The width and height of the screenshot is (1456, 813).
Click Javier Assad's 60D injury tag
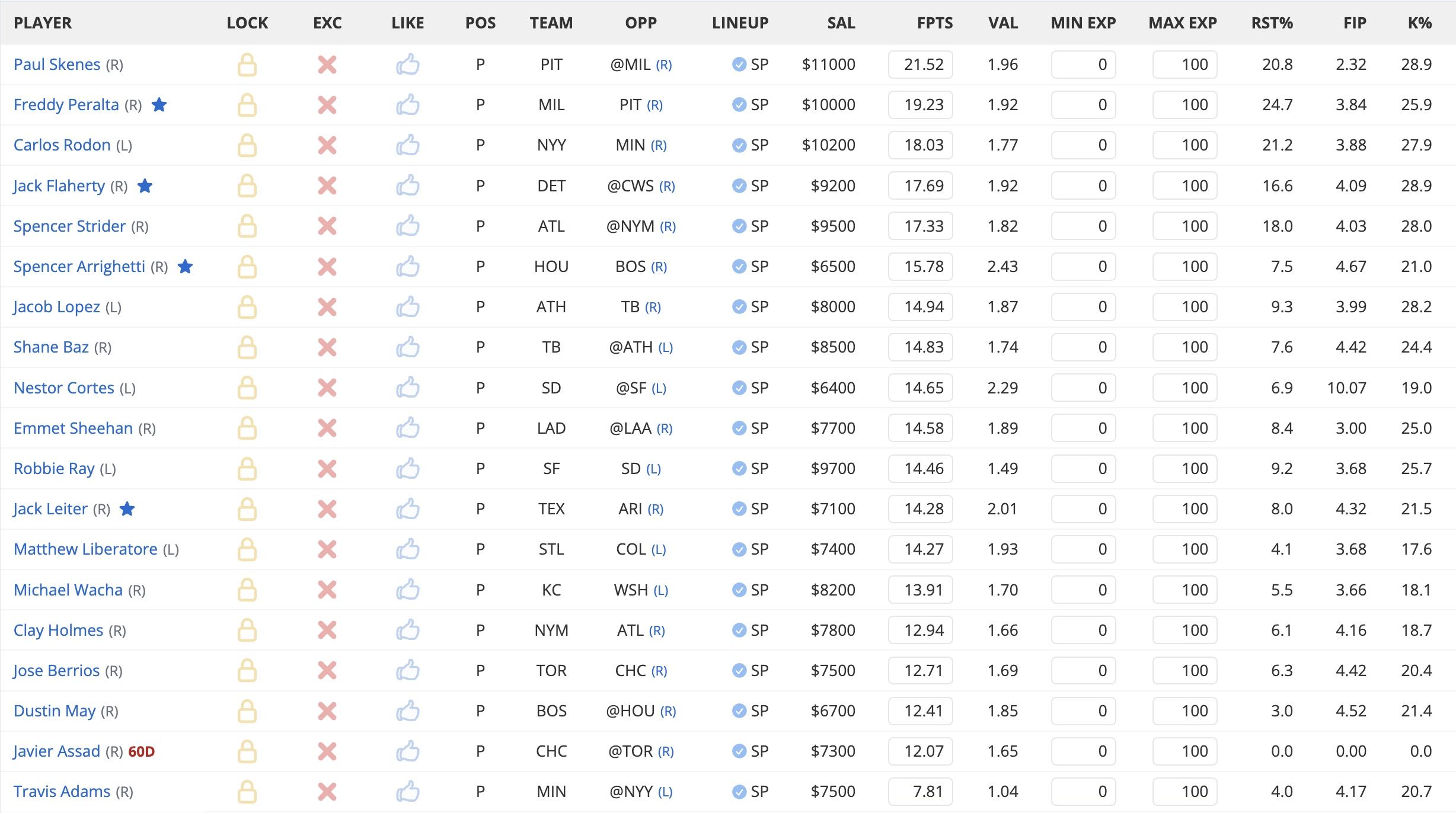tap(142, 752)
